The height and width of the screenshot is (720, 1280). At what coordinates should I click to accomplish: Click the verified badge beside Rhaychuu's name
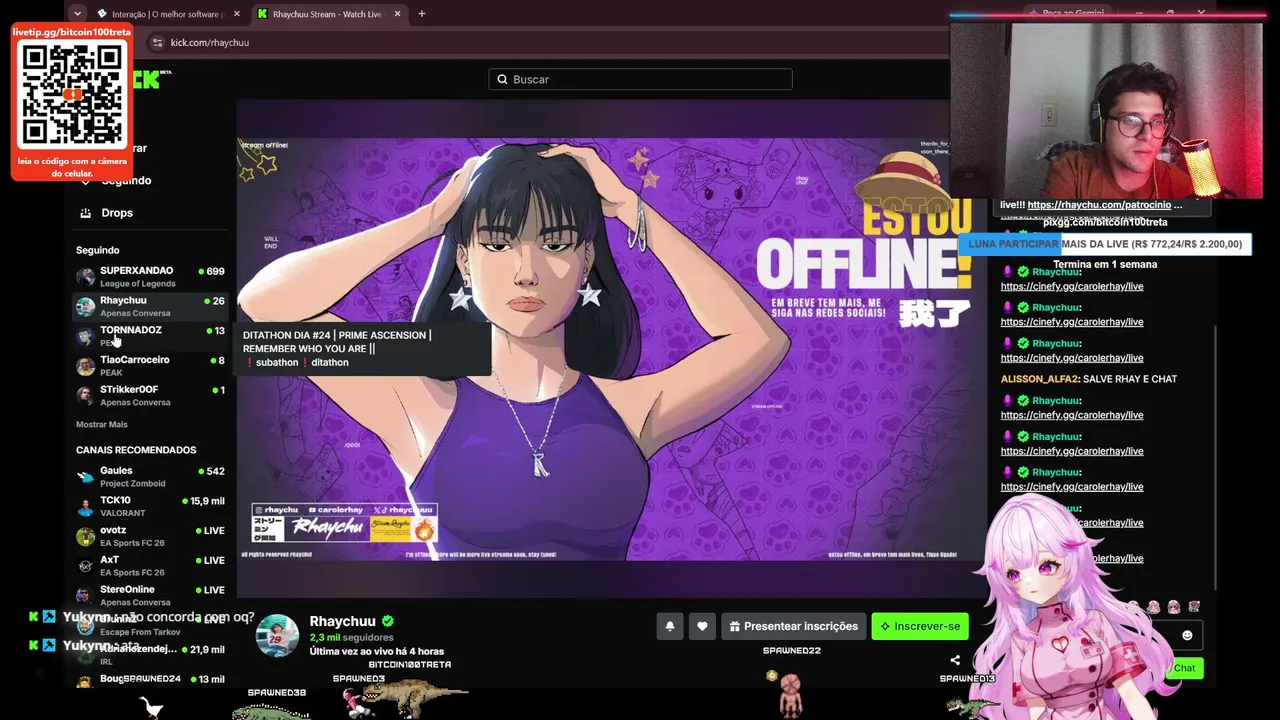387,621
